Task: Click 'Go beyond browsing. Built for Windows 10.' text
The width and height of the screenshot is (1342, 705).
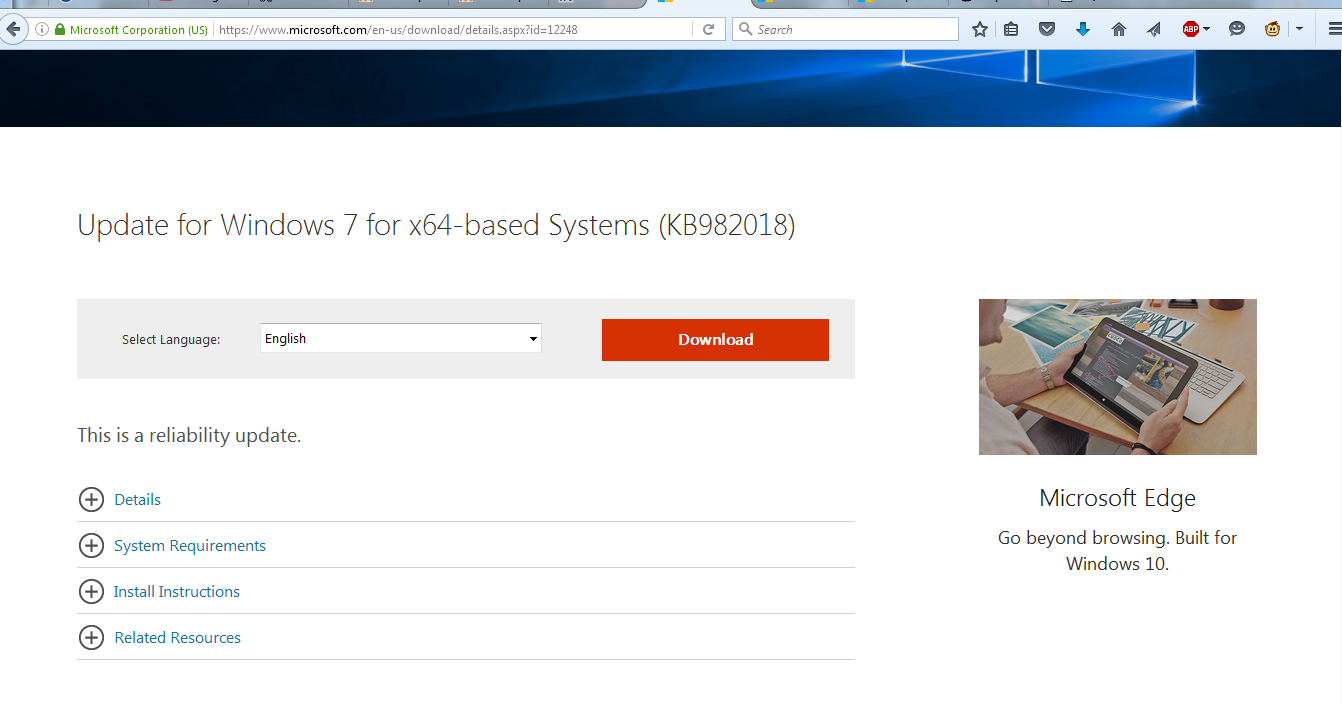Action: (x=1117, y=550)
